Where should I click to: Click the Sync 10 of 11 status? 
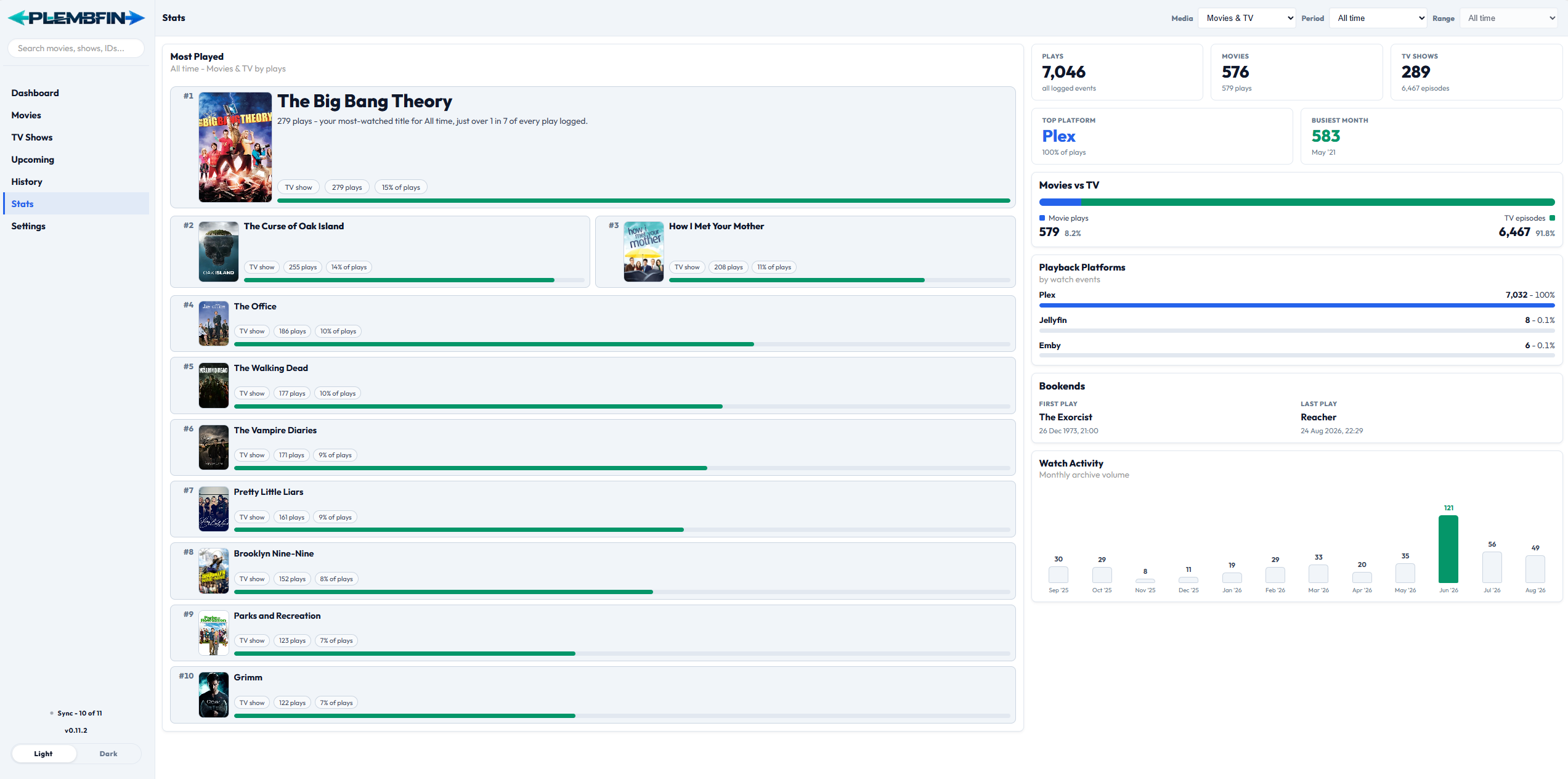(76, 713)
